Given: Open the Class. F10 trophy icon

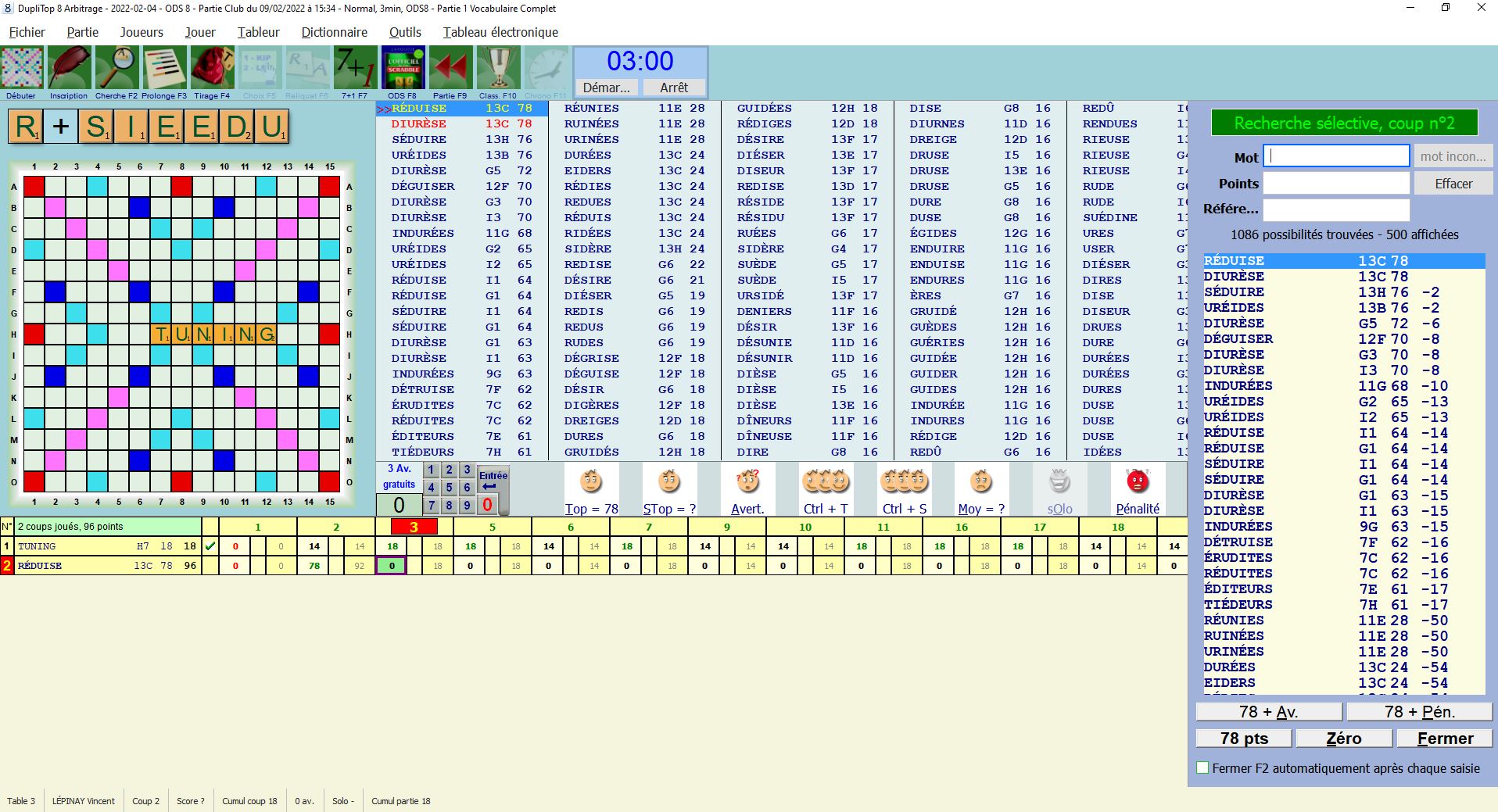Looking at the screenshot, I should [498, 69].
